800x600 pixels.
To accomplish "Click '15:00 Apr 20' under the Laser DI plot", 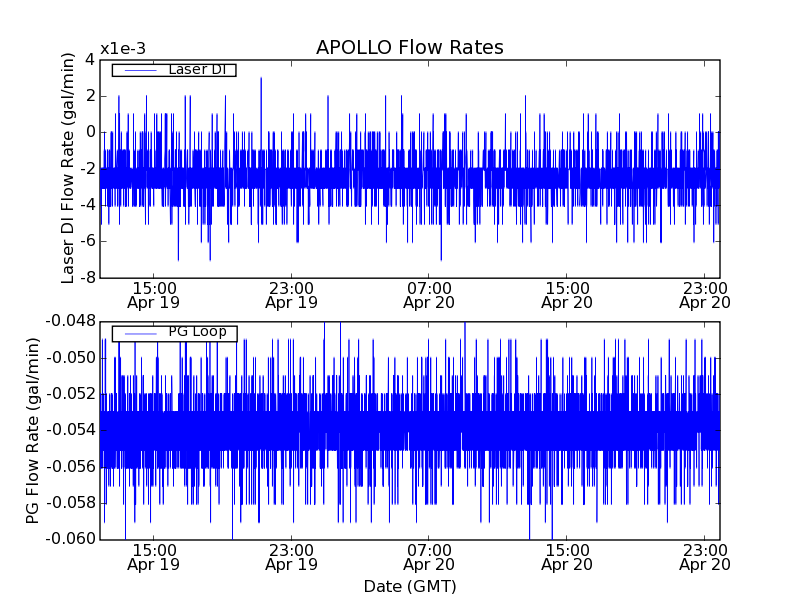I will [x=567, y=296].
